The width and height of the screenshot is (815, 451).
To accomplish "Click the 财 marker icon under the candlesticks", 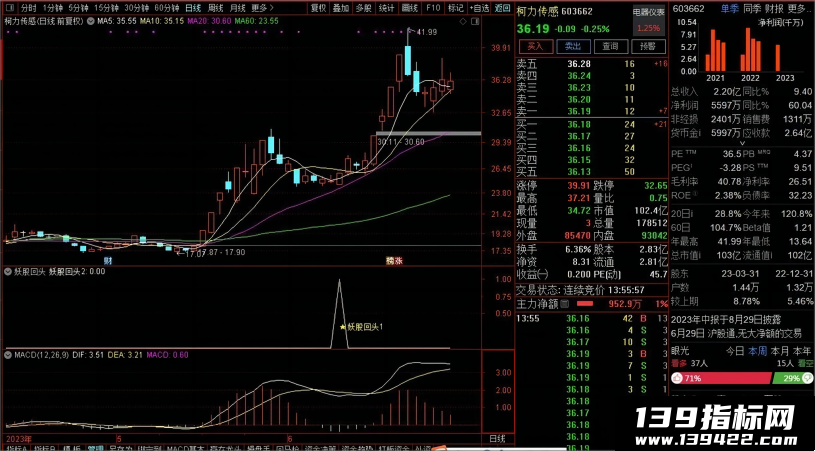I will tap(108, 259).
